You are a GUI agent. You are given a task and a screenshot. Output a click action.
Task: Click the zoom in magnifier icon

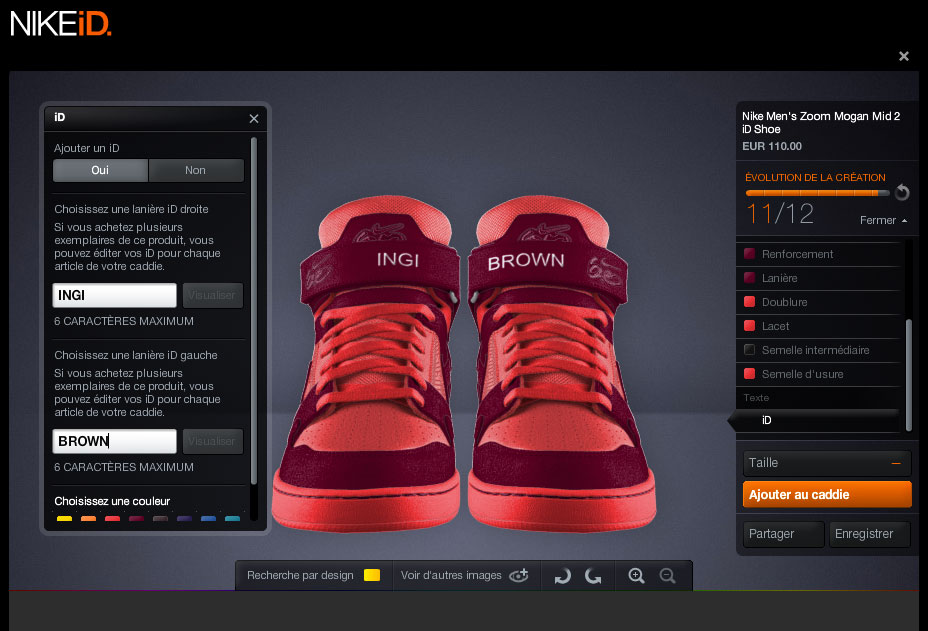point(636,575)
